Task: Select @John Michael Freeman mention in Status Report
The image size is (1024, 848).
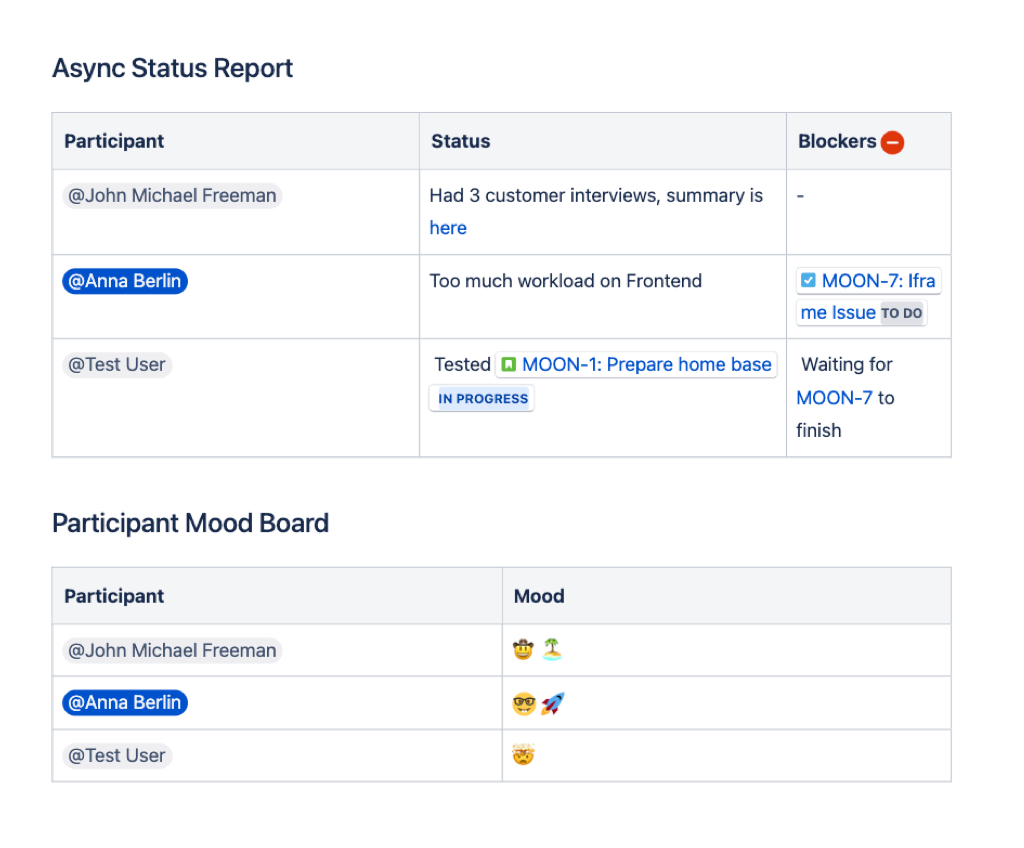Action: point(172,195)
